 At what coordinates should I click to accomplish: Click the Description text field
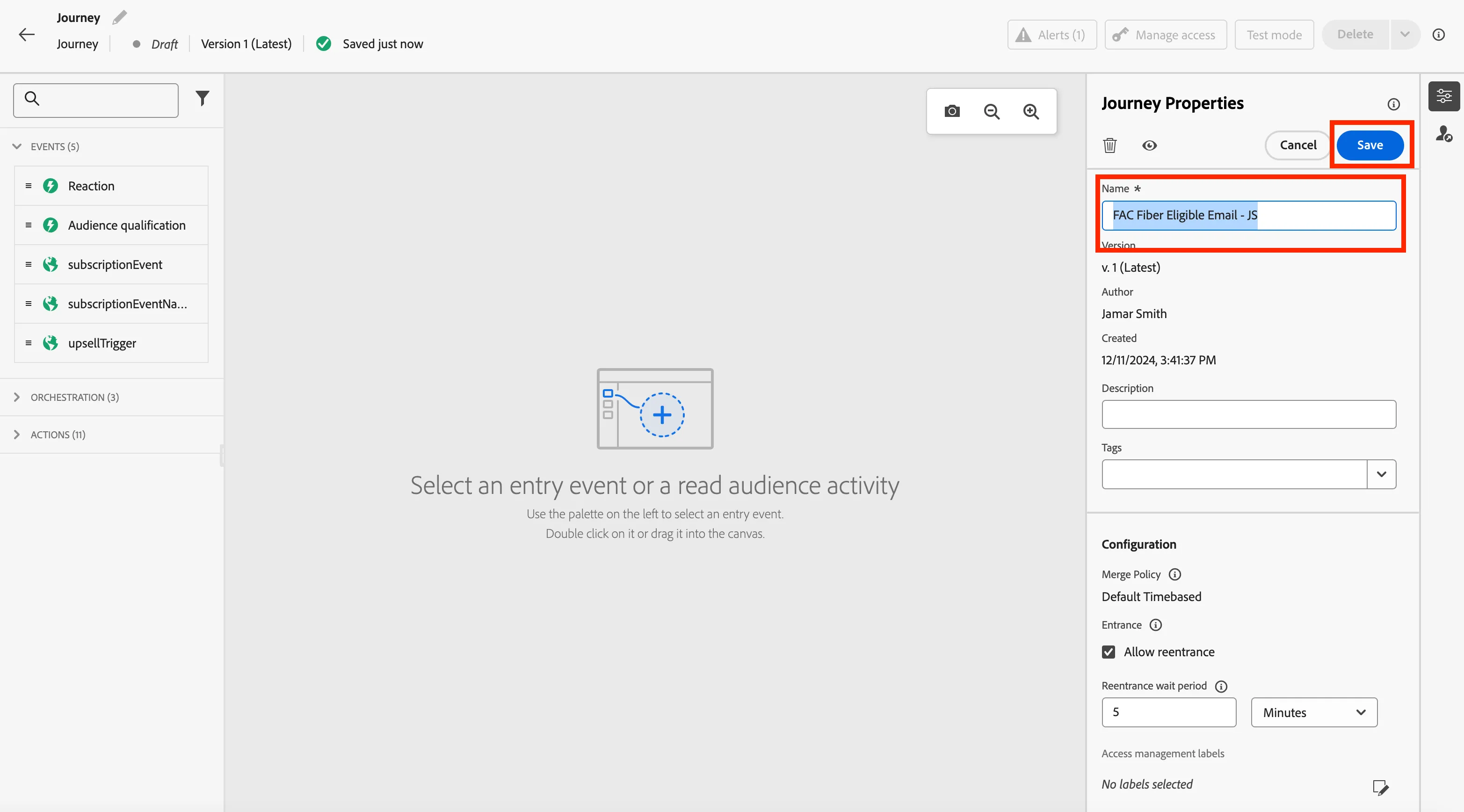(1248, 414)
